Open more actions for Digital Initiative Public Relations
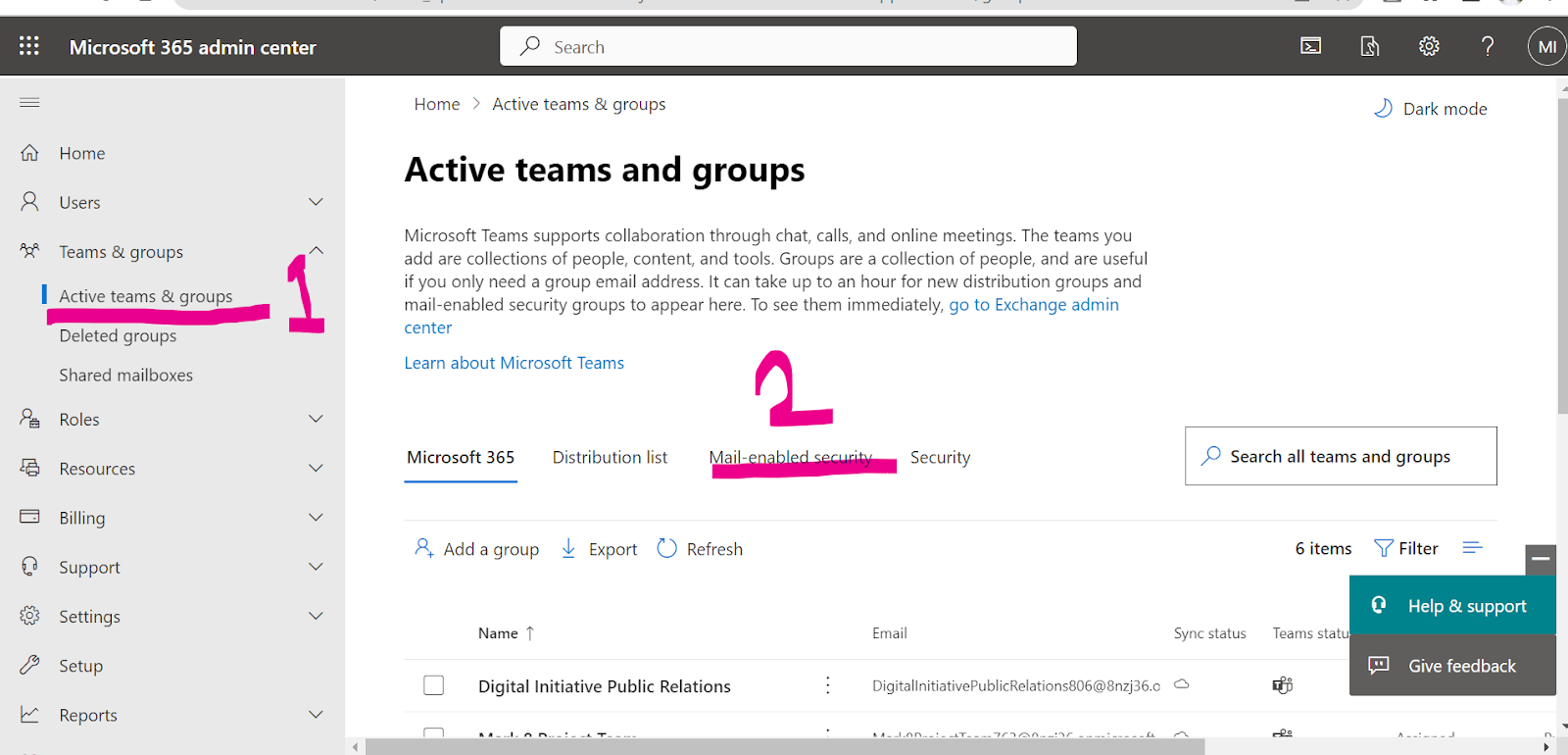This screenshot has height=755, width=1568. 828,685
